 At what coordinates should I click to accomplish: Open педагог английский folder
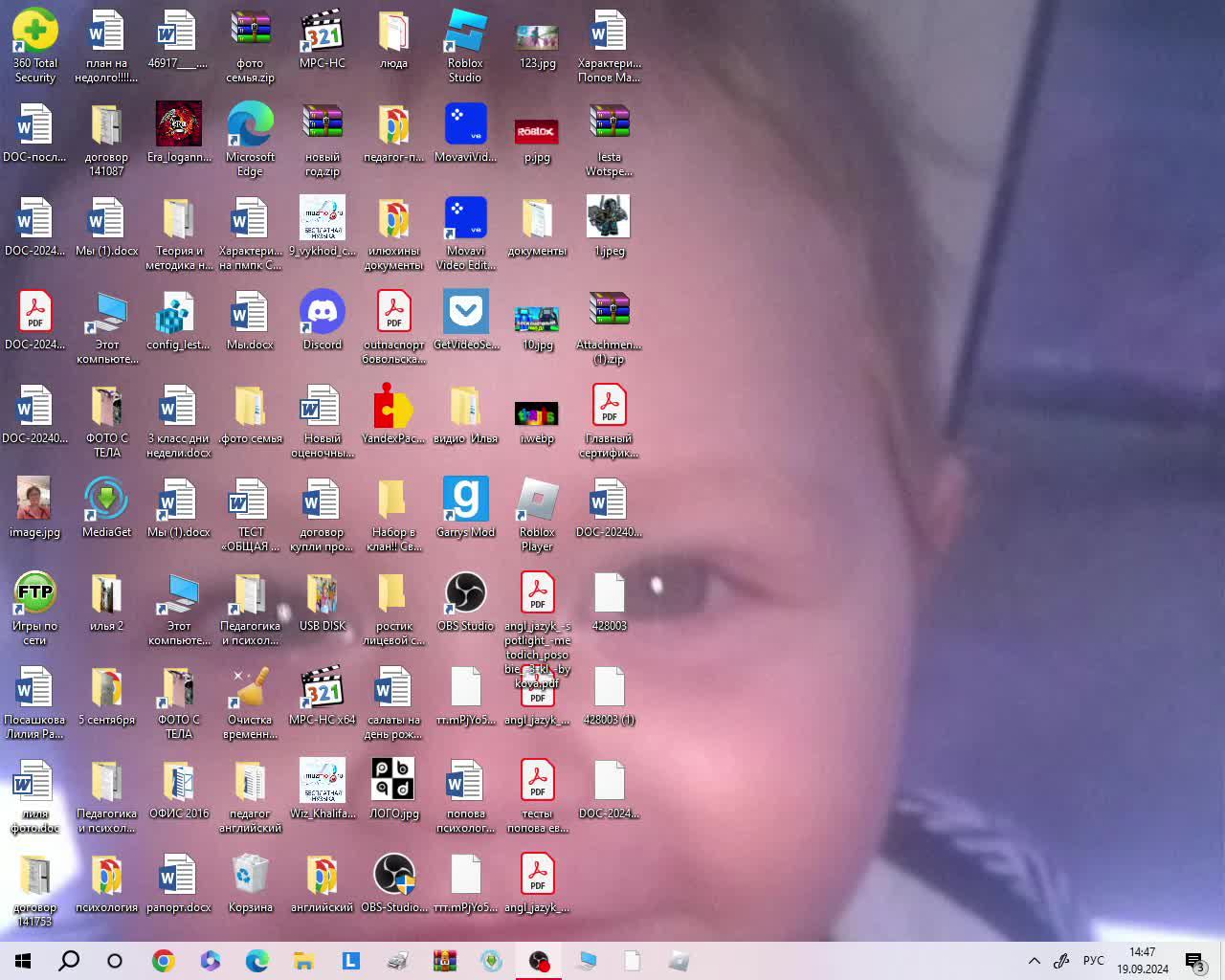pos(250,795)
